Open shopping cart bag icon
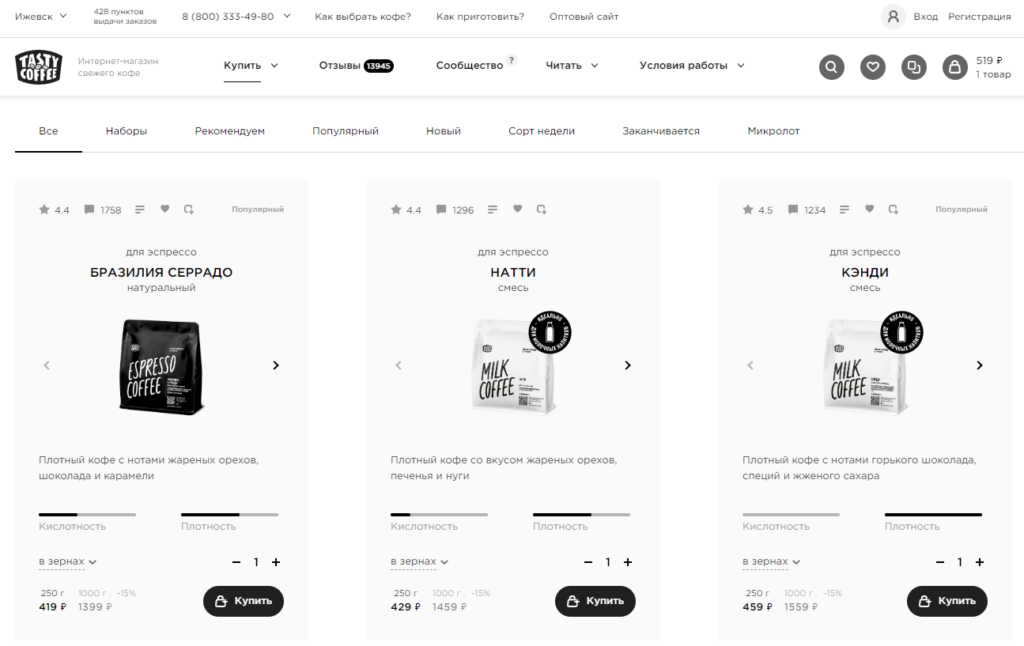The width and height of the screenshot is (1024, 646). 955,67
